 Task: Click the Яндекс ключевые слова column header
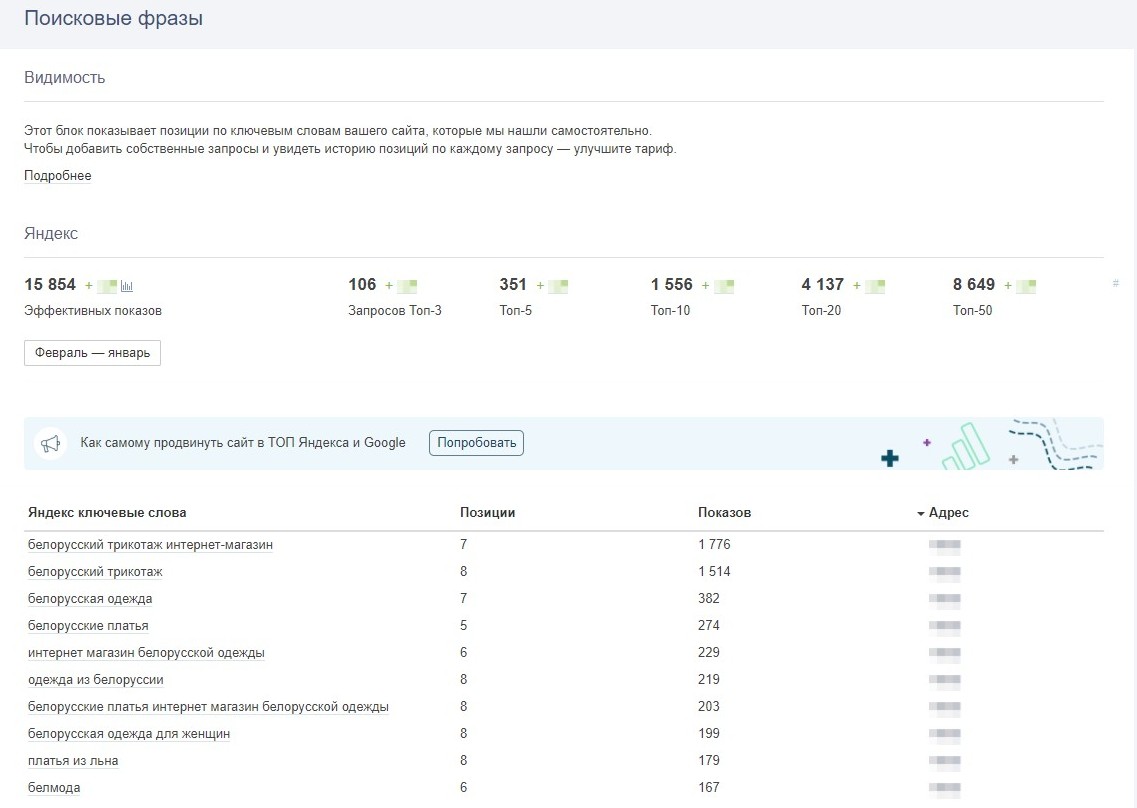click(107, 512)
